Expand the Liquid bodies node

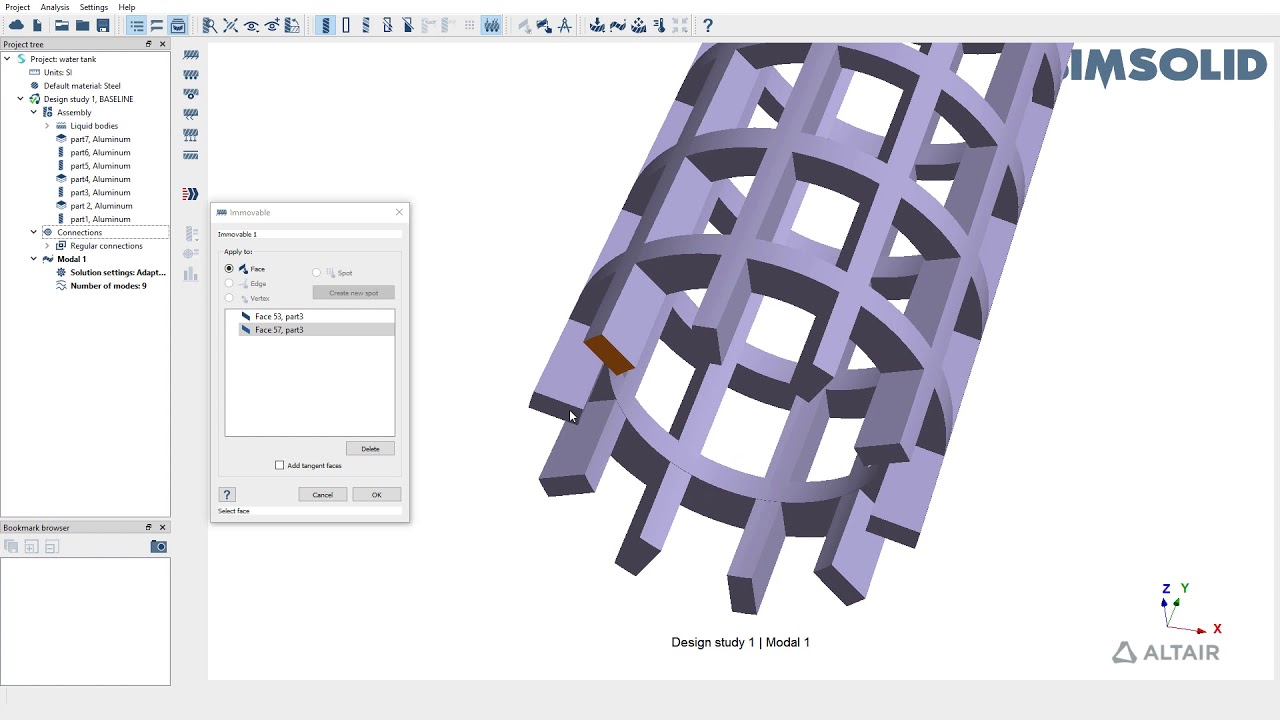(47, 126)
